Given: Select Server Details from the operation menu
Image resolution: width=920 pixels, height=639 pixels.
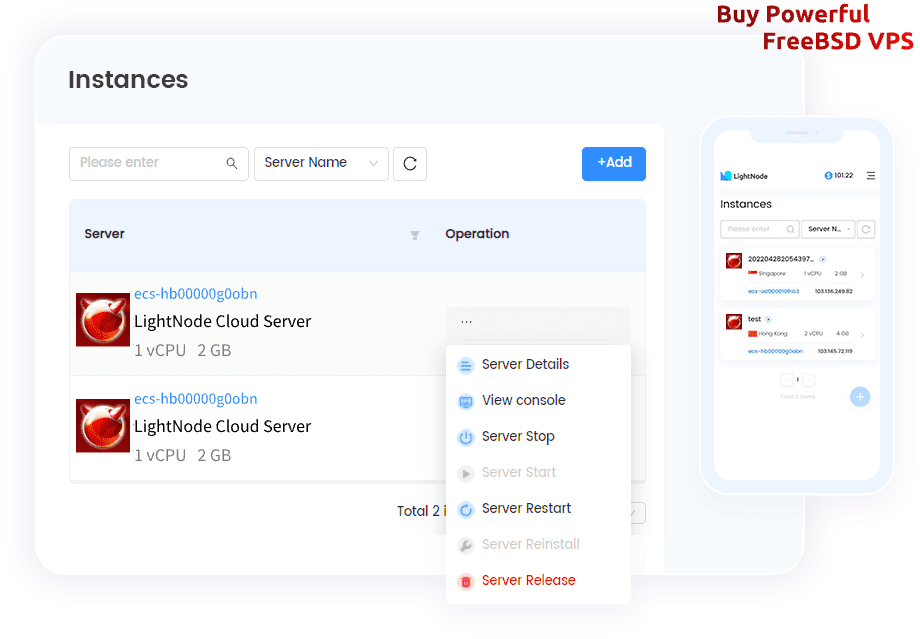Looking at the screenshot, I should pyautogui.click(x=526, y=364).
